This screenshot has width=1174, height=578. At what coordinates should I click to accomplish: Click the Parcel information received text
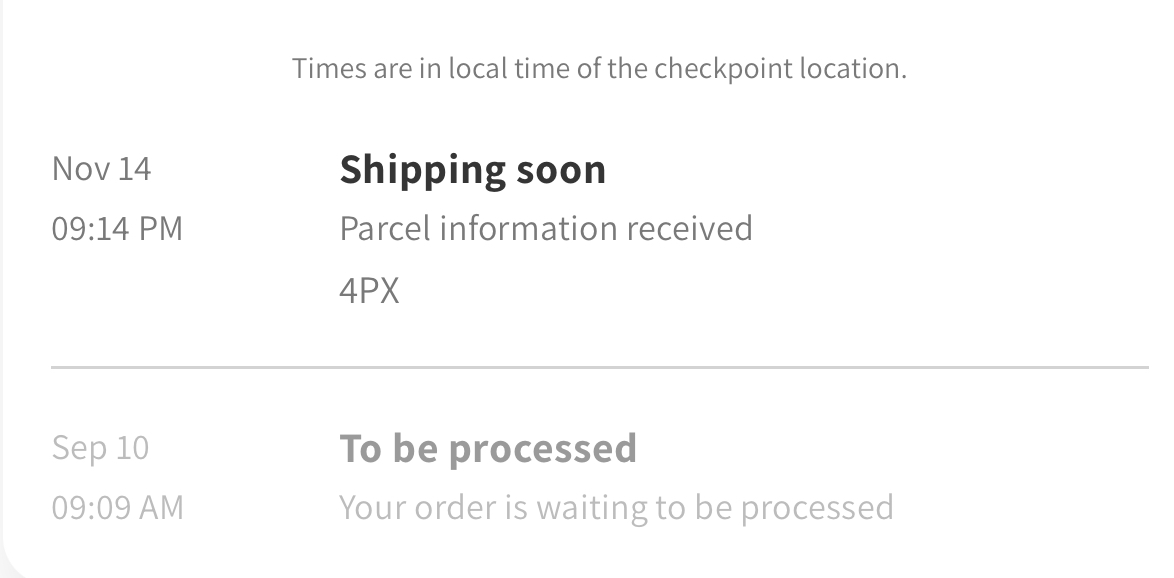[545, 229]
